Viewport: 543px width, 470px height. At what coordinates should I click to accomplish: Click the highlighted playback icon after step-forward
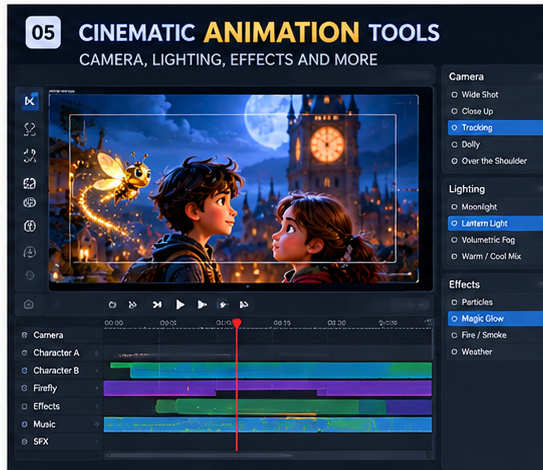coord(223,305)
